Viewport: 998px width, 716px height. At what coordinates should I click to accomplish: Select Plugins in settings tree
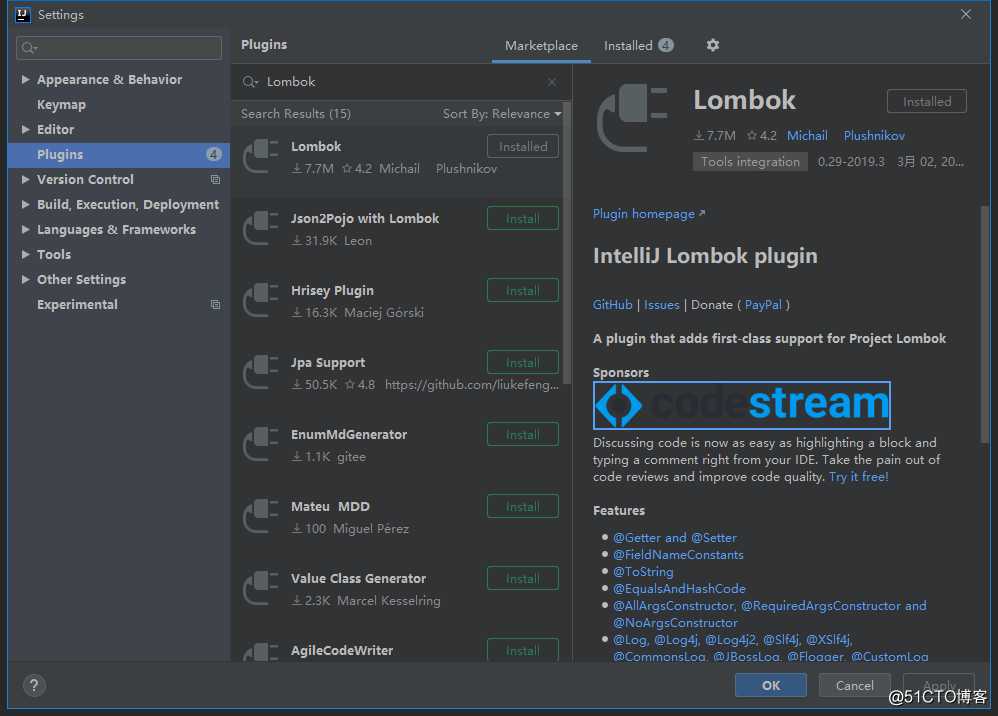coord(119,155)
